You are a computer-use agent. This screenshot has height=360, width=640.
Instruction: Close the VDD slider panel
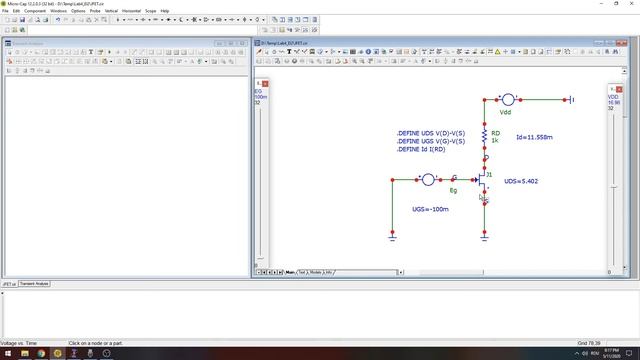tap(619, 89)
